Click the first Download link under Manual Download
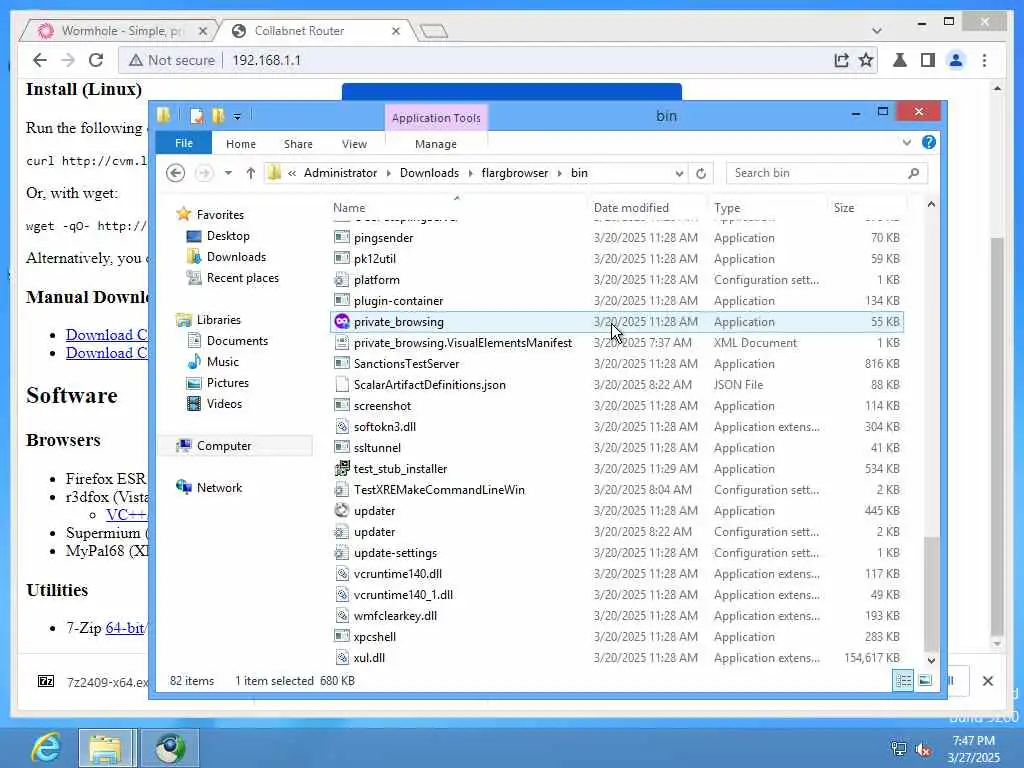This screenshot has height=768, width=1024. [106, 334]
